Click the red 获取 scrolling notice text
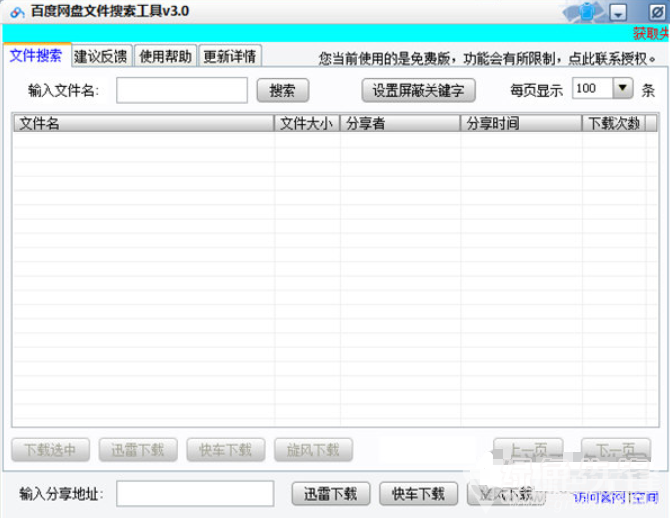 pyautogui.click(x=651, y=33)
